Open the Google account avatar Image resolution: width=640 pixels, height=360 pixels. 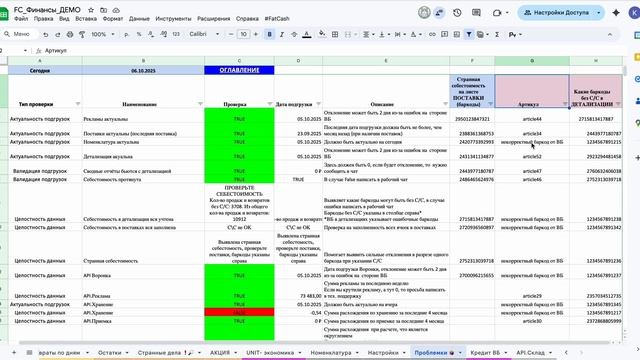(x=634, y=13)
